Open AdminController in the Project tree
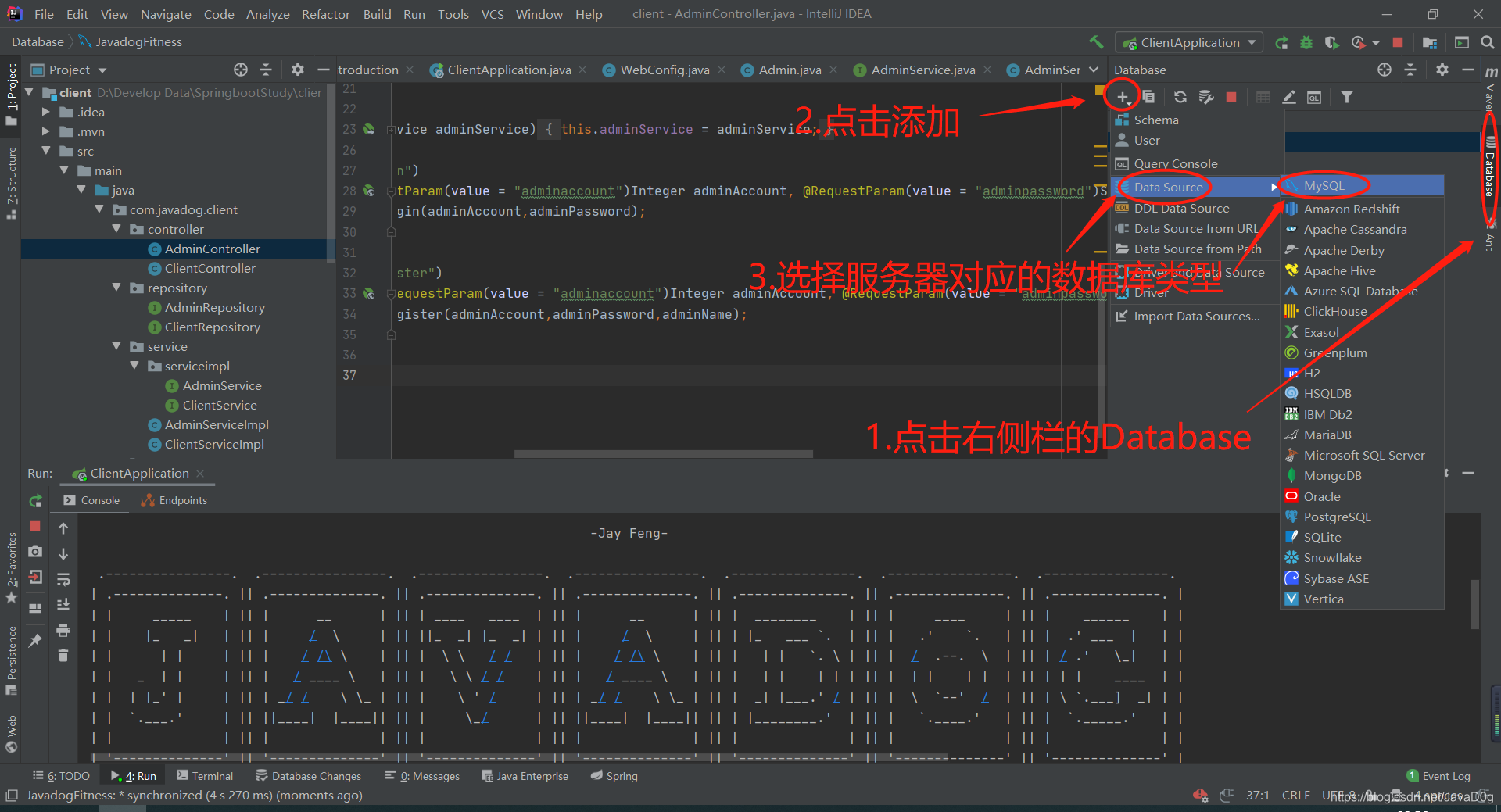 click(212, 249)
